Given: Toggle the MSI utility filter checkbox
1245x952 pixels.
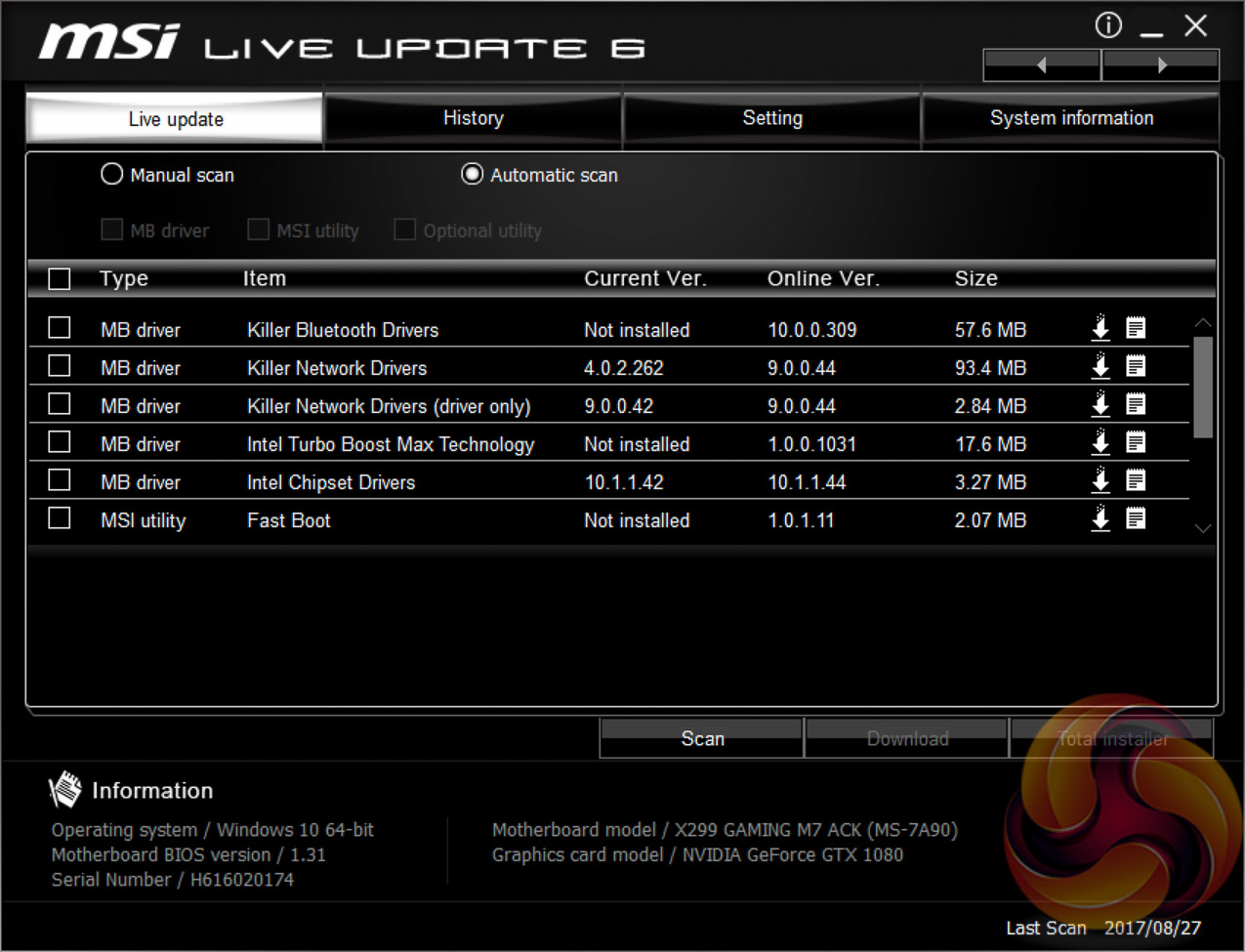Looking at the screenshot, I should pyautogui.click(x=258, y=229).
